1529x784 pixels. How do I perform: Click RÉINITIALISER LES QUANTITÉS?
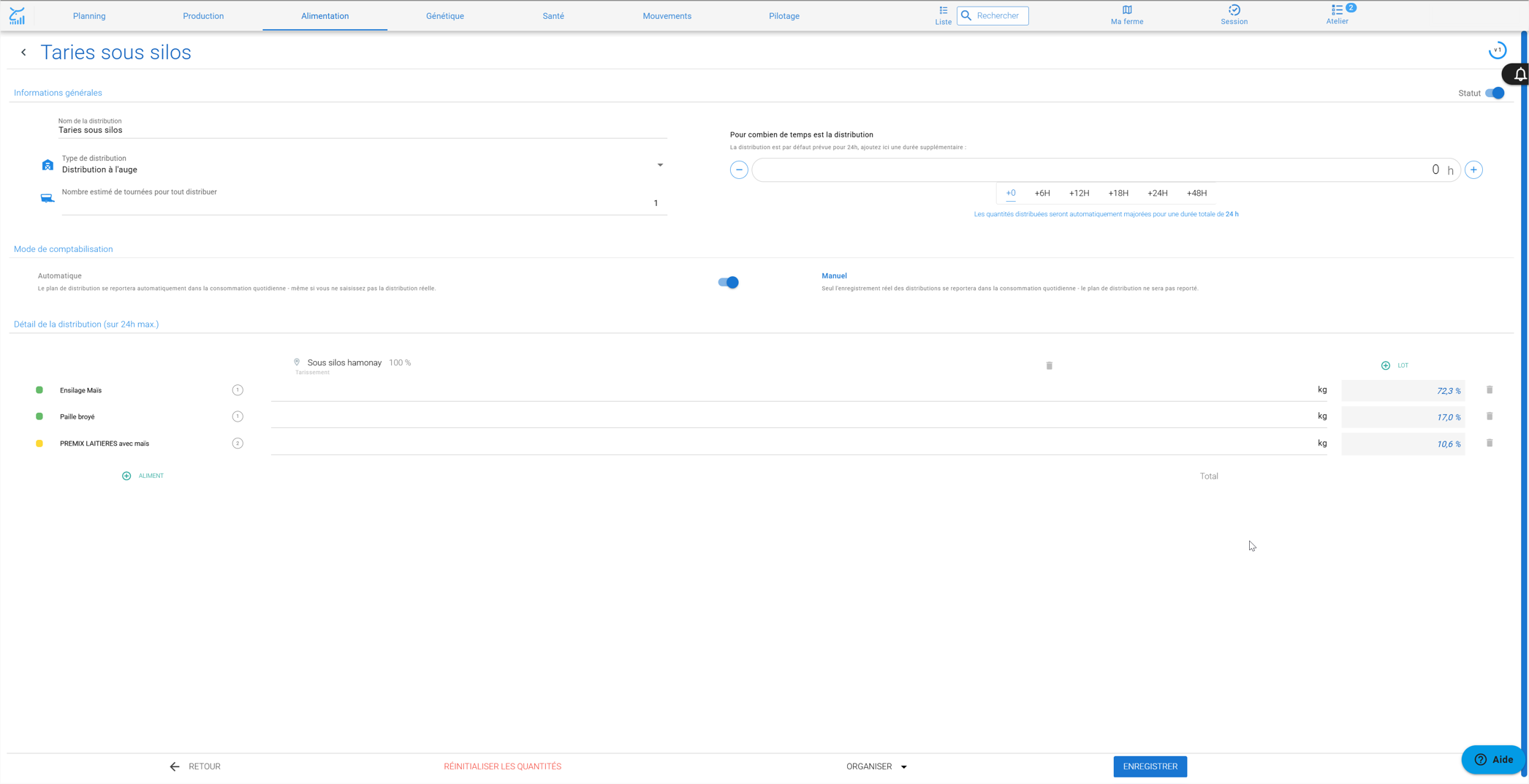(x=502, y=766)
